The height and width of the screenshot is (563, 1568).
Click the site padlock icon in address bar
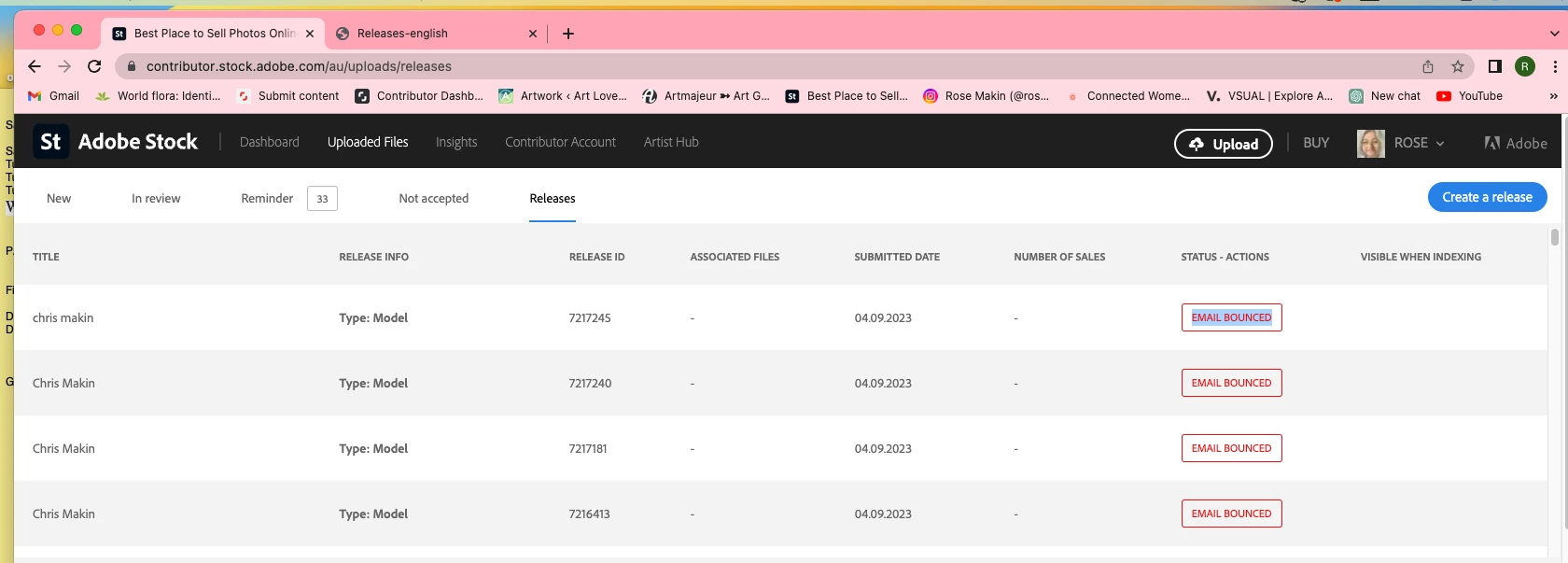(131, 66)
